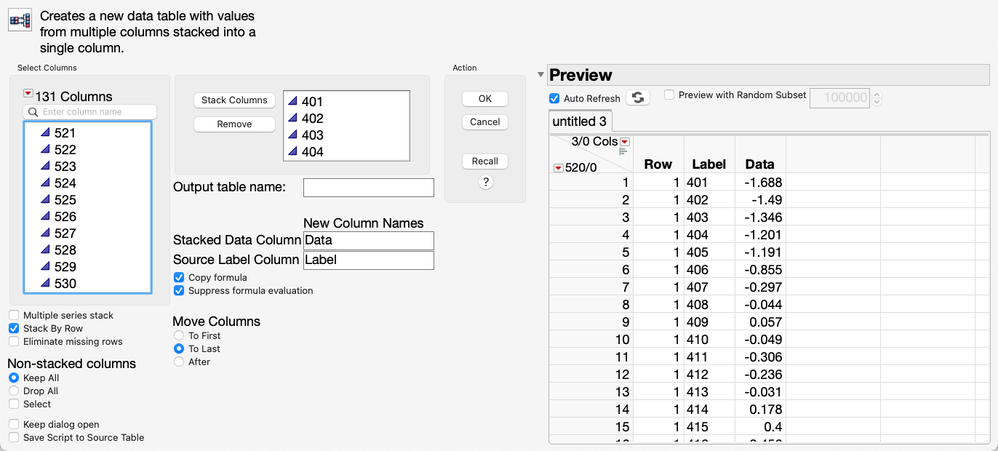Image resolution: width=998 pixels, height=451 pixels.
Task: Click the random subset size field
Action: (840, 97)
